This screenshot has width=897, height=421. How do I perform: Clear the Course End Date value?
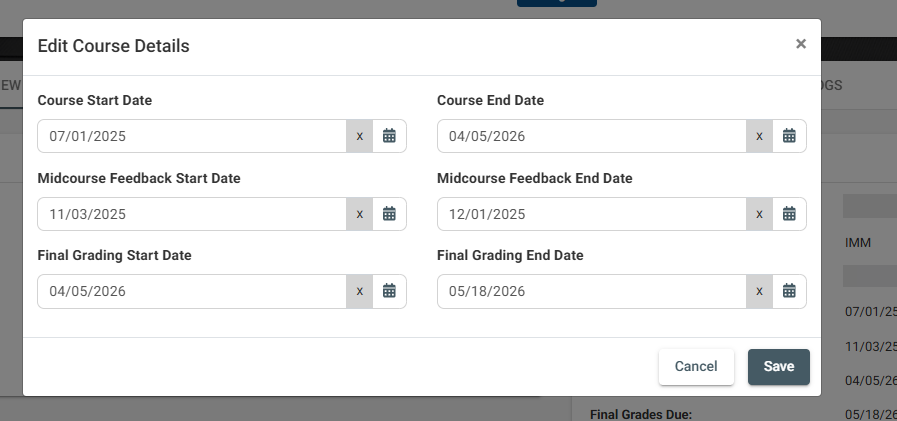[760, 136]
